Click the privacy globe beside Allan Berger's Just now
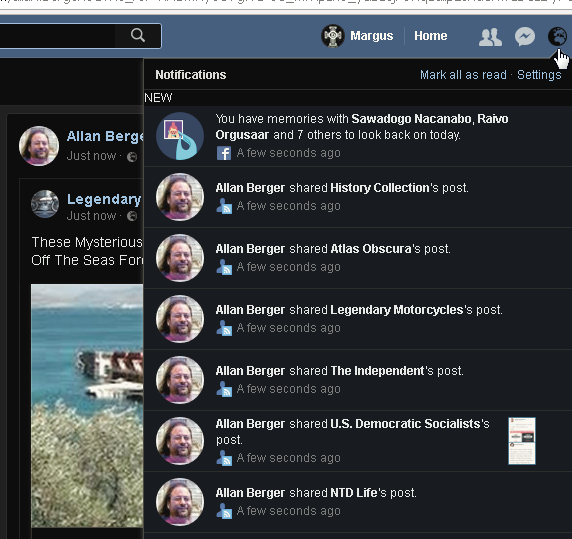572x539 pixels. pyautogui.click(x=132, y=157)
